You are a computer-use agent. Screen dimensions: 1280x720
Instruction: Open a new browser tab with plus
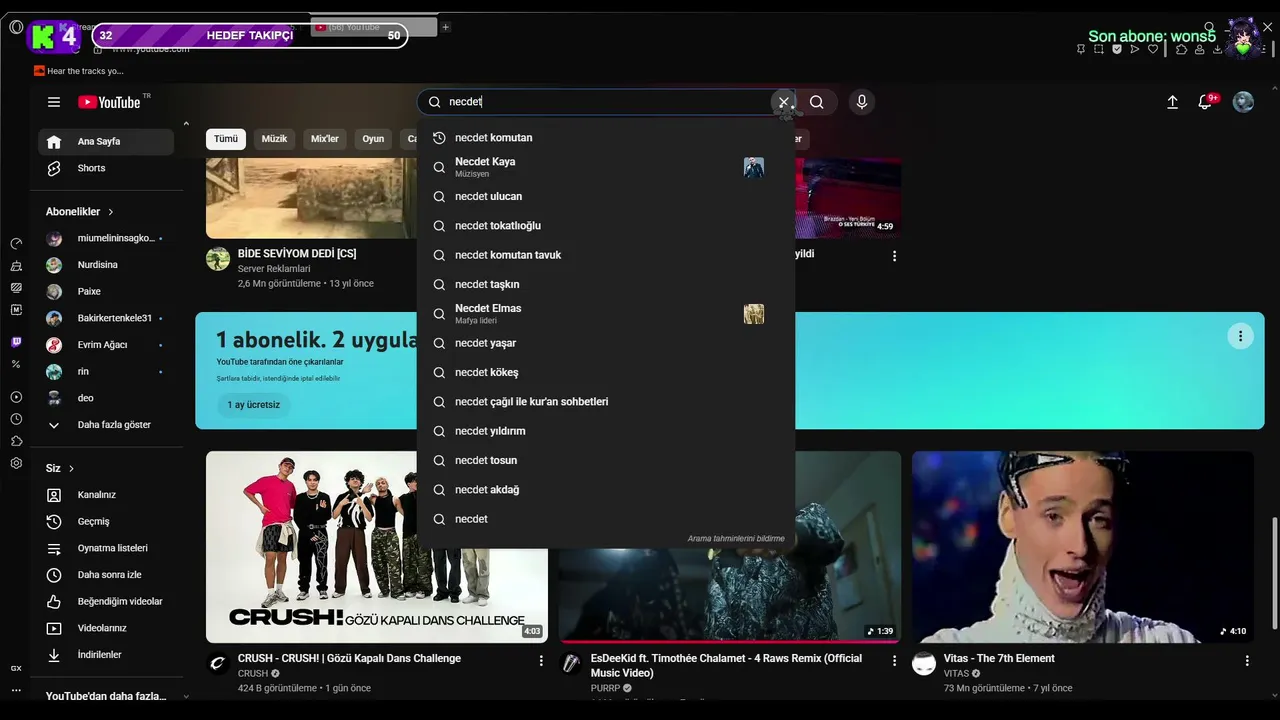(445, 27)
